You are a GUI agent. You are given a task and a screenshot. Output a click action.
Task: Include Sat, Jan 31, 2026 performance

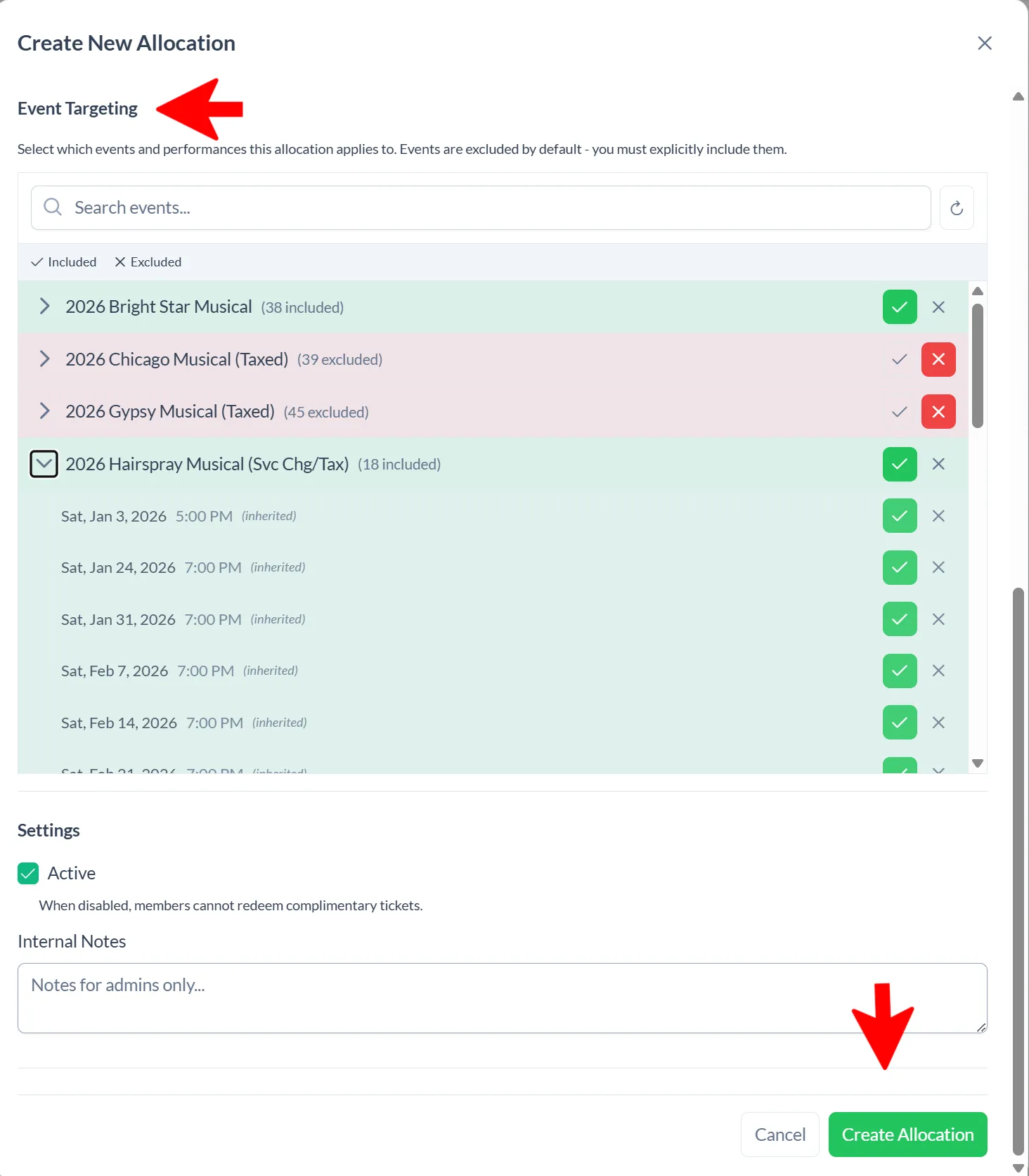(900, 619)
